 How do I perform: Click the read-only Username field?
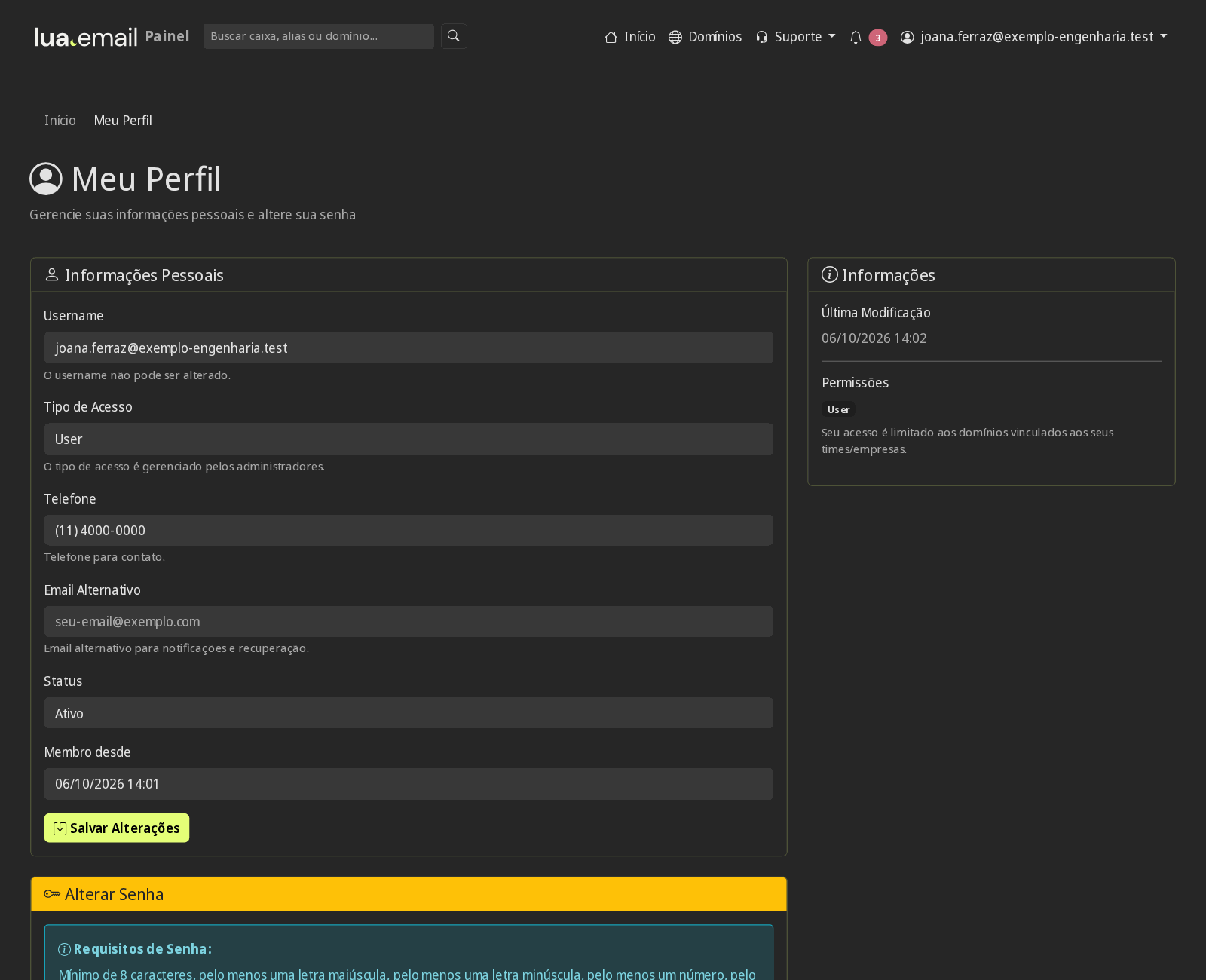click(x=409, y=348)
